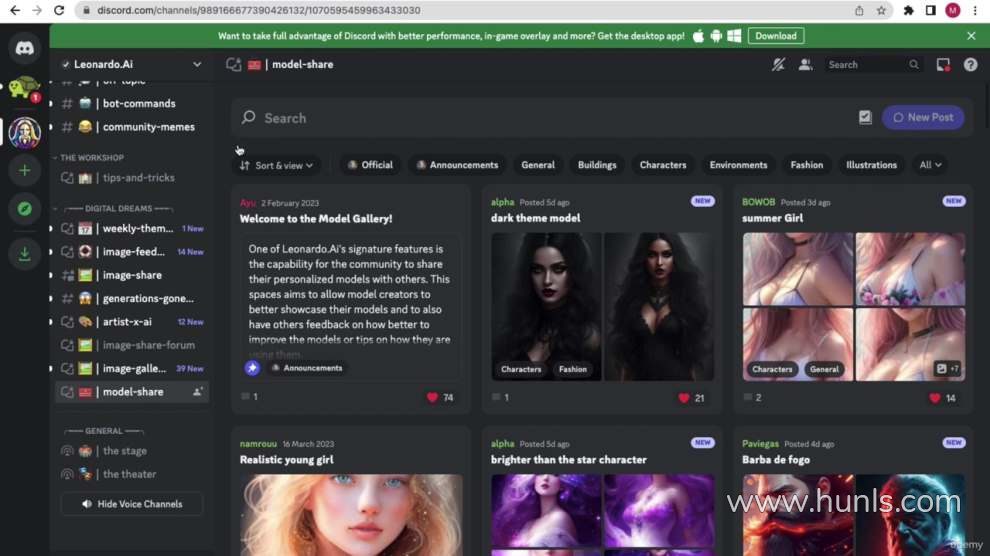Join the stage voice channel
Screen dimensions: 990x556
click(132, 451)
